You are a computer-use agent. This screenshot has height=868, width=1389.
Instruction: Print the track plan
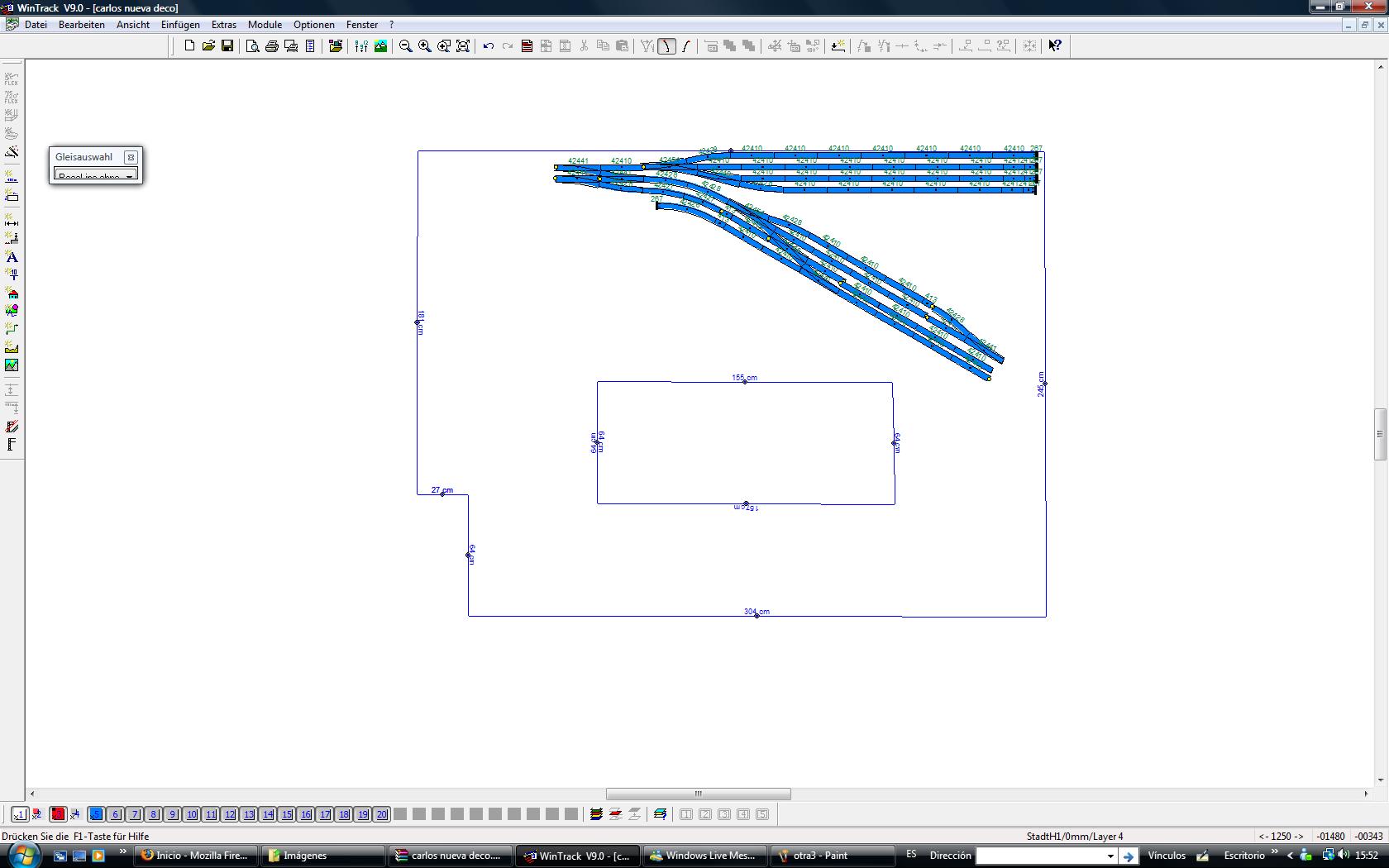point(272,46)
